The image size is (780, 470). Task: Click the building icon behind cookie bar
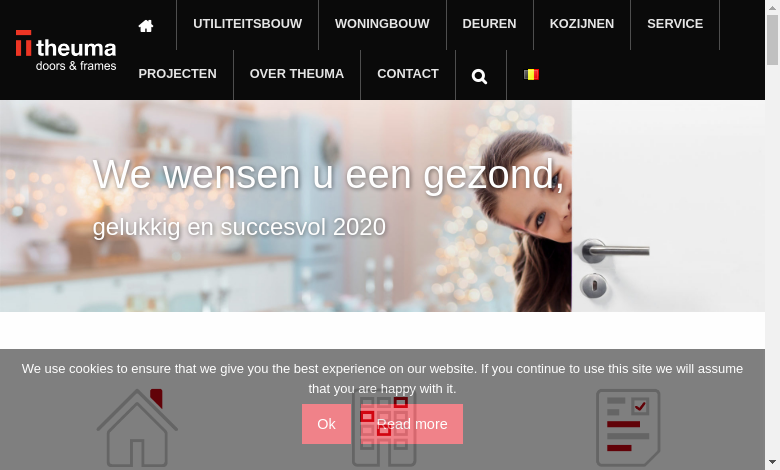(x=384, y=430)
